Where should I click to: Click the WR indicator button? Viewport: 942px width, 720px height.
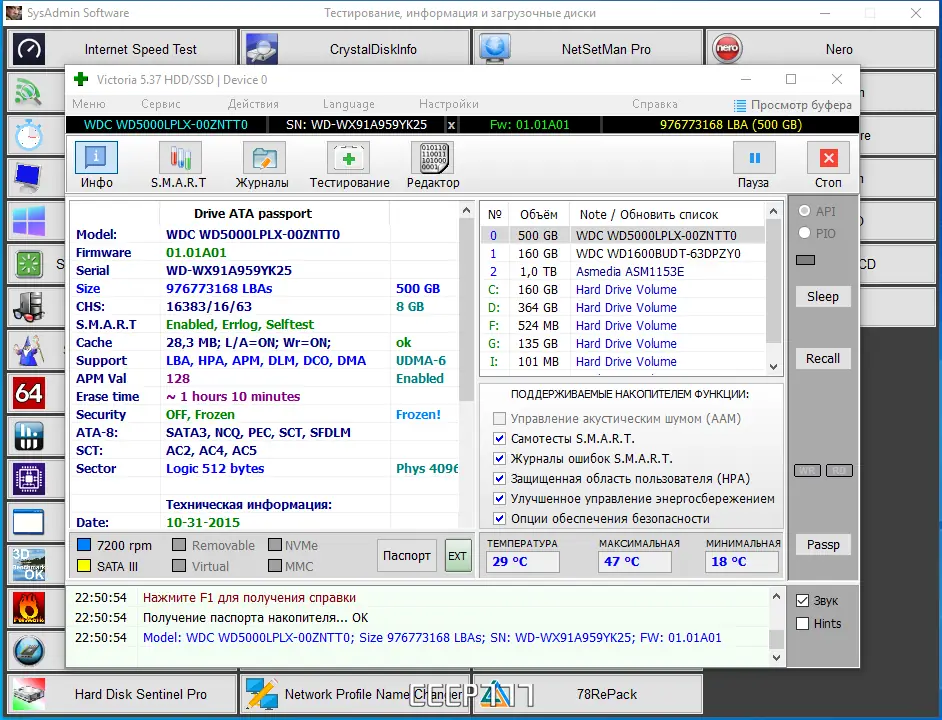[x=807, y=470]
